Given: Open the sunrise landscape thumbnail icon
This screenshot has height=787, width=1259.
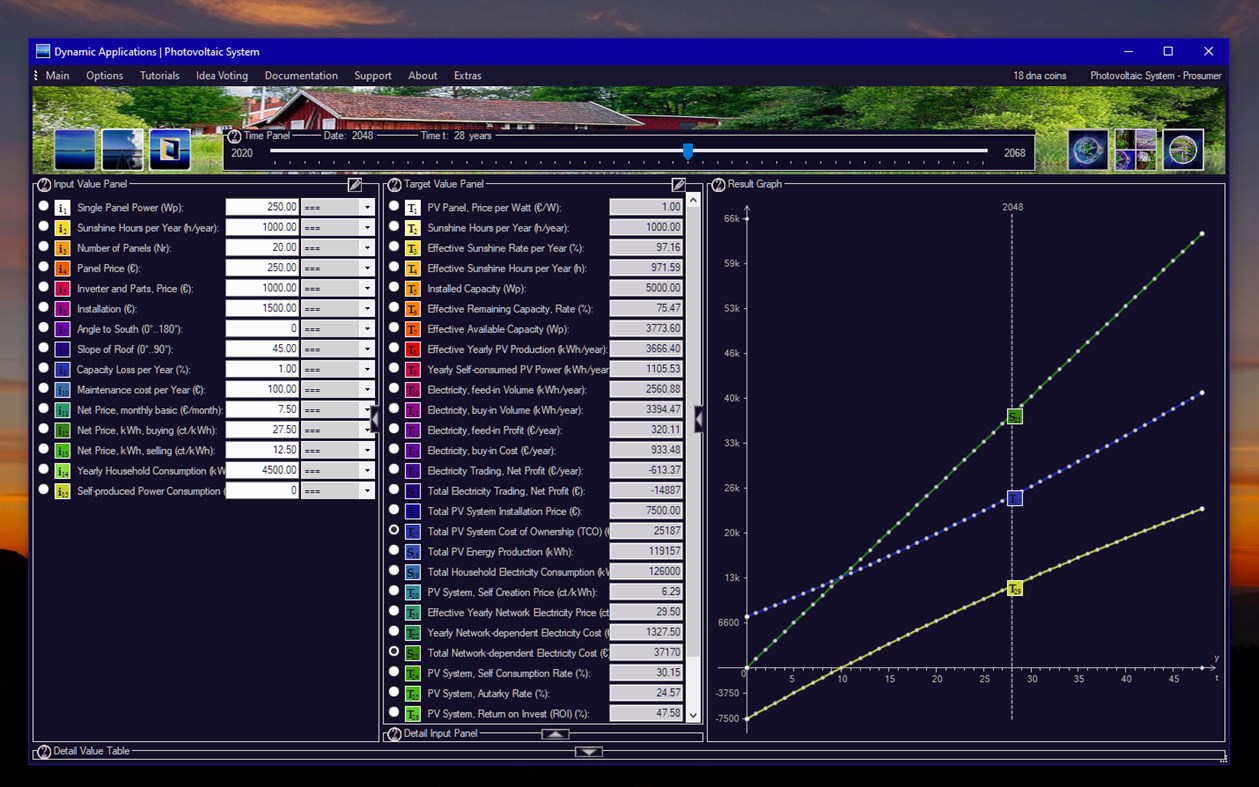Looking at the screenshot, I should pos(75,149).
